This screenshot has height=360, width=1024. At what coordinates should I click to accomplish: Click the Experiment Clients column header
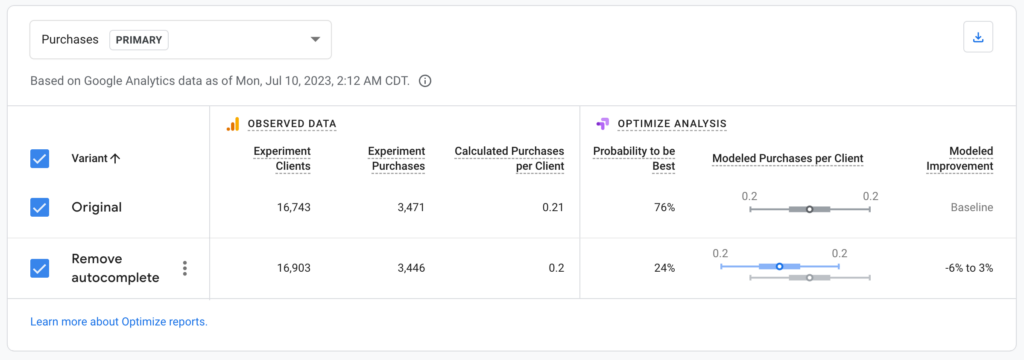[x=282, y=159]
